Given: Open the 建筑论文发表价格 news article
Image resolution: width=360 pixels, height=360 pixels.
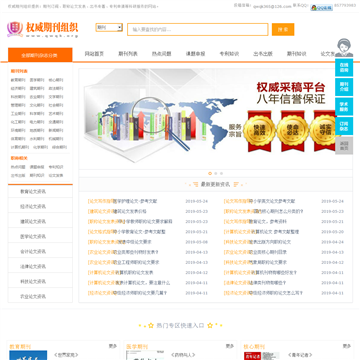Looking at the screenshot, I should [x=130, y=211].
